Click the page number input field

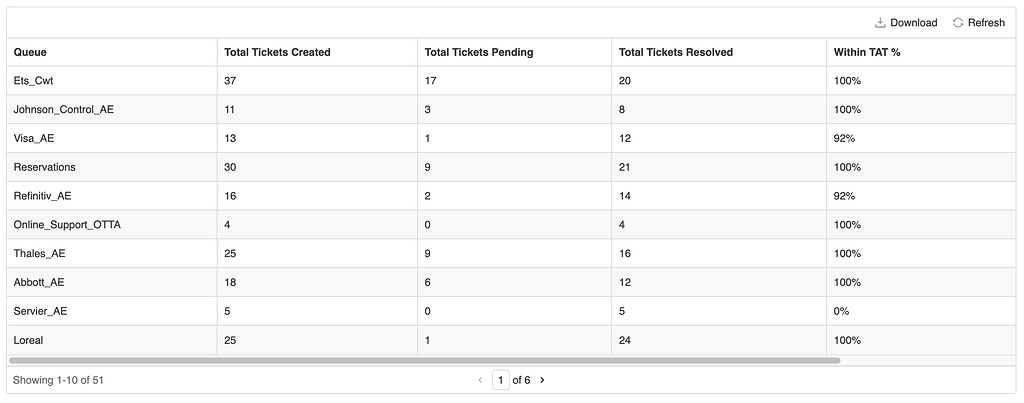(x=500, y=380)
